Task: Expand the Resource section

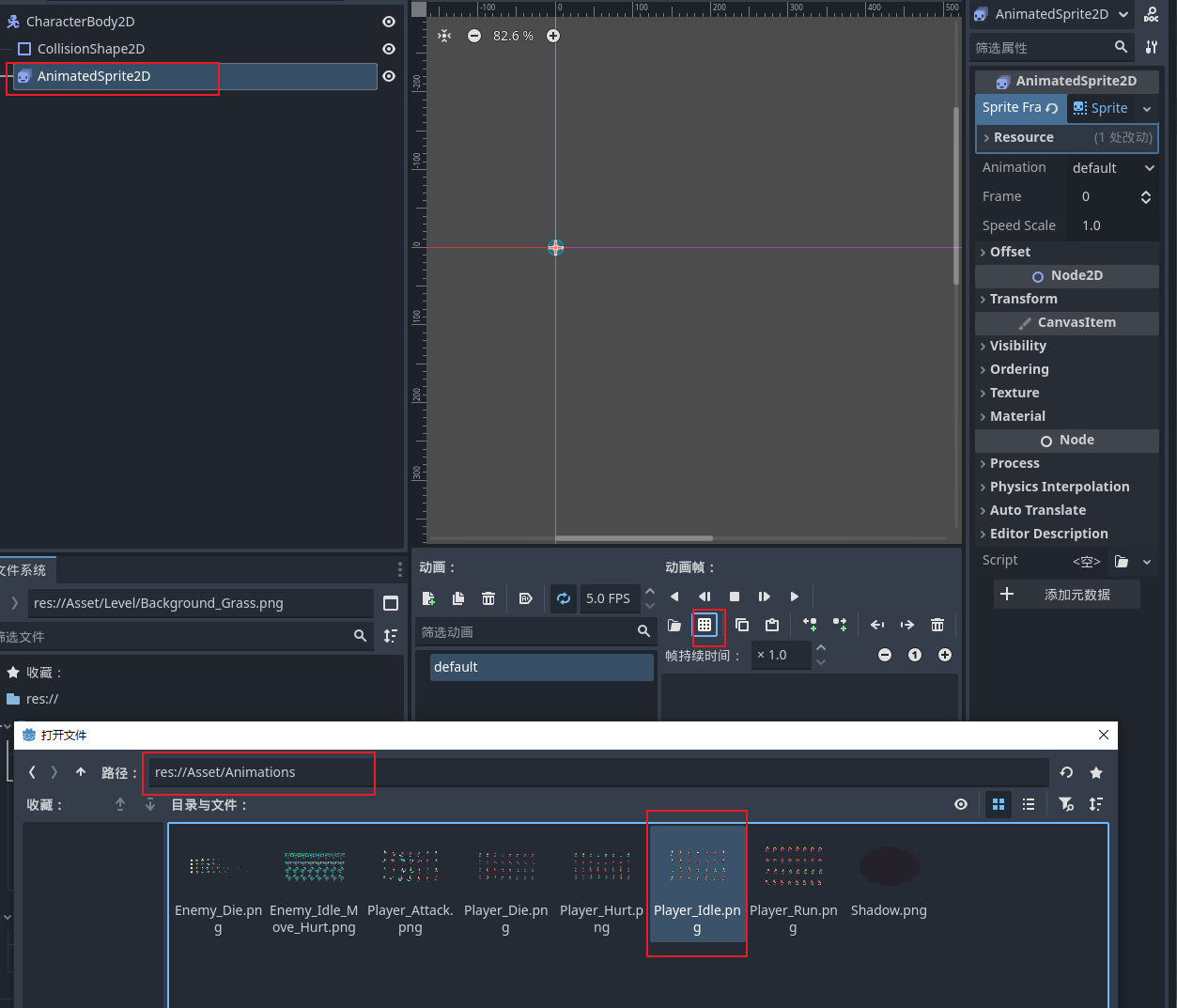Action: [1067, 137]
